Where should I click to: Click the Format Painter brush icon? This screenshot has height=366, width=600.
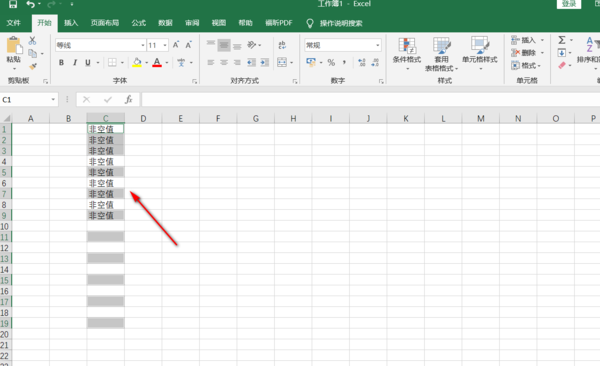point(33,66)
